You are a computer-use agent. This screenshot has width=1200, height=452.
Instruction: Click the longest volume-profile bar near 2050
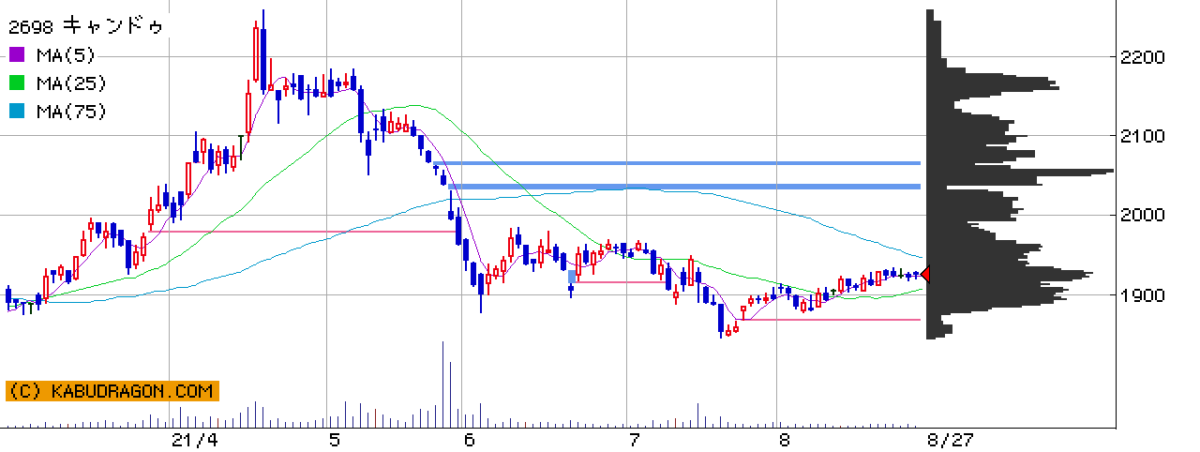click(x=1020, y=171)
